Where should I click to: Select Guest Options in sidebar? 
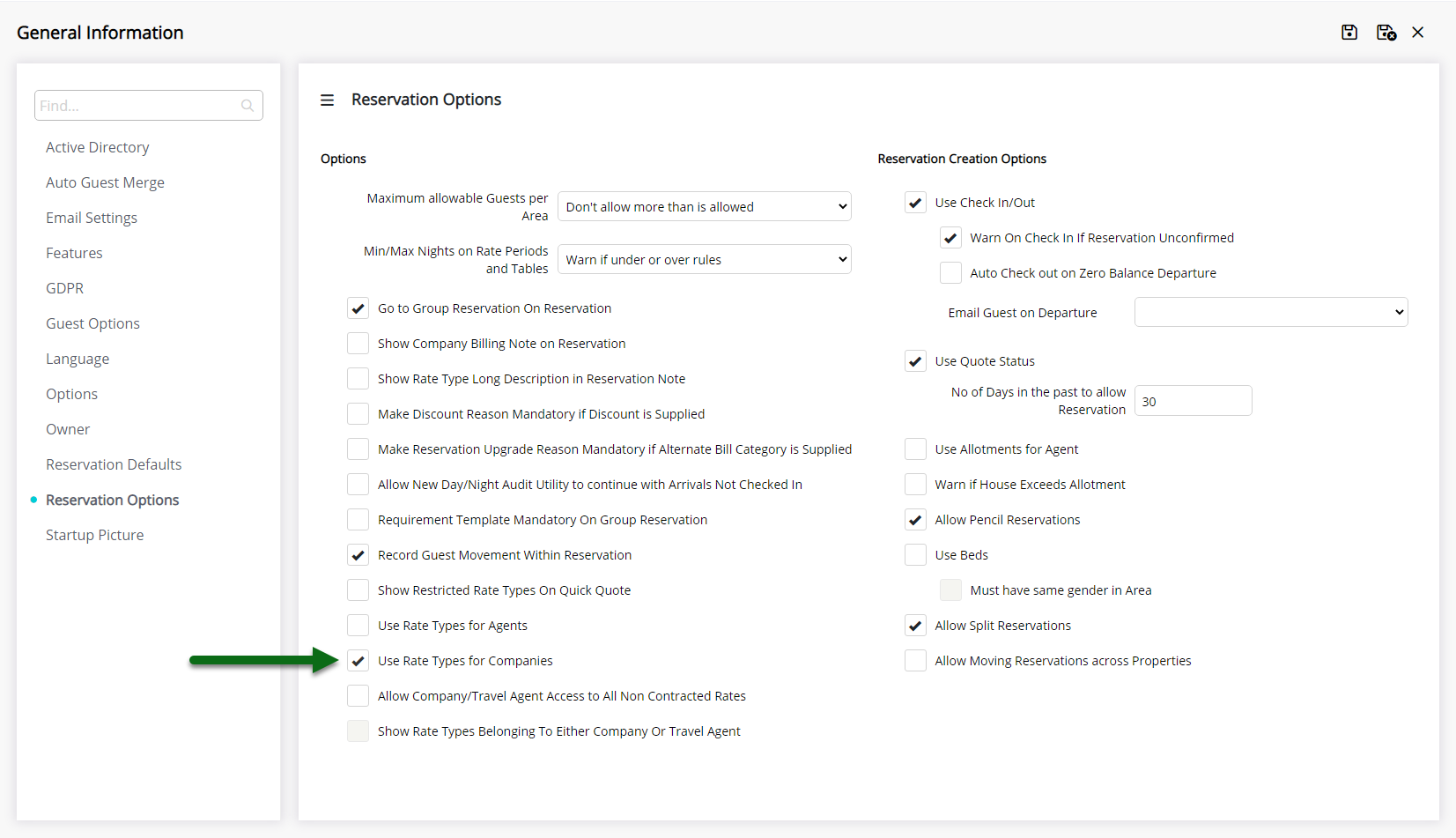pyautogui.click(x=92, y=323)
